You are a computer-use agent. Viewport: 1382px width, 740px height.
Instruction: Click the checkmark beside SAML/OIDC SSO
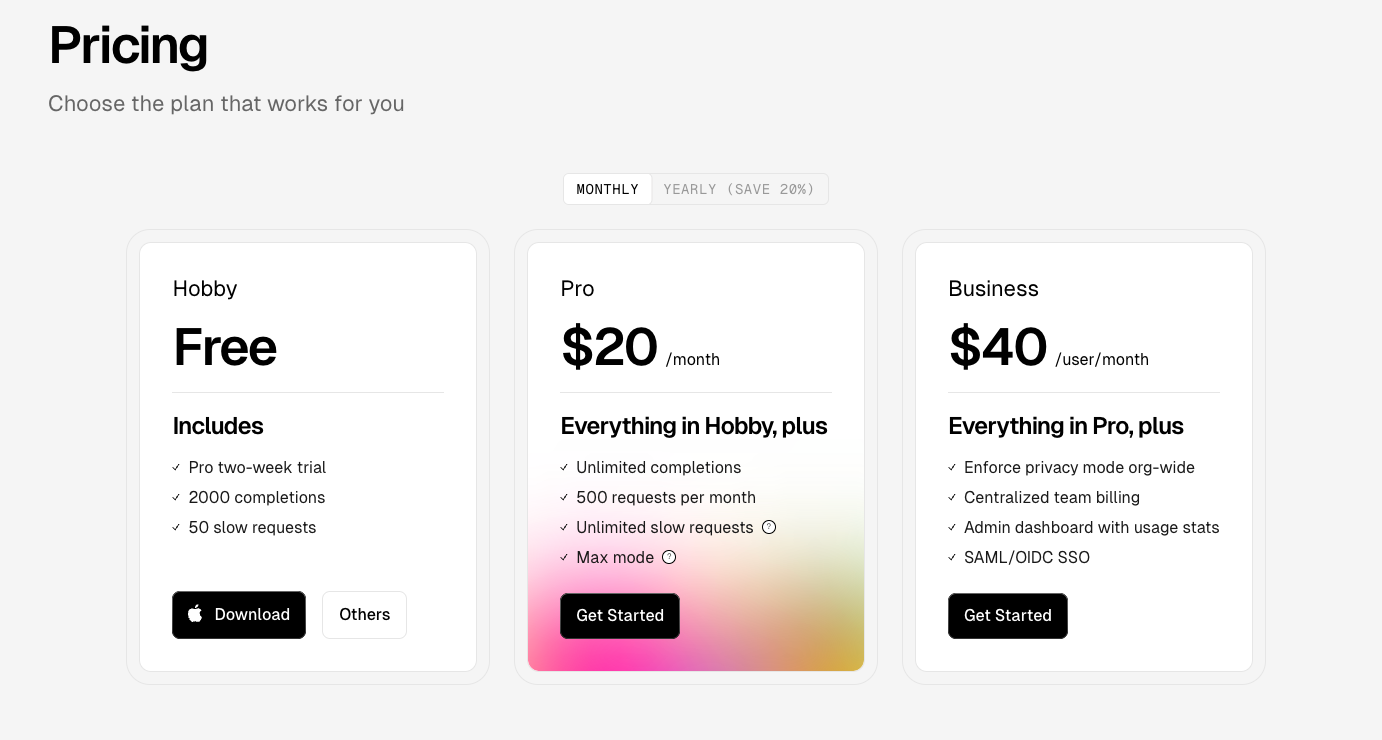click(x=951, y=557)
